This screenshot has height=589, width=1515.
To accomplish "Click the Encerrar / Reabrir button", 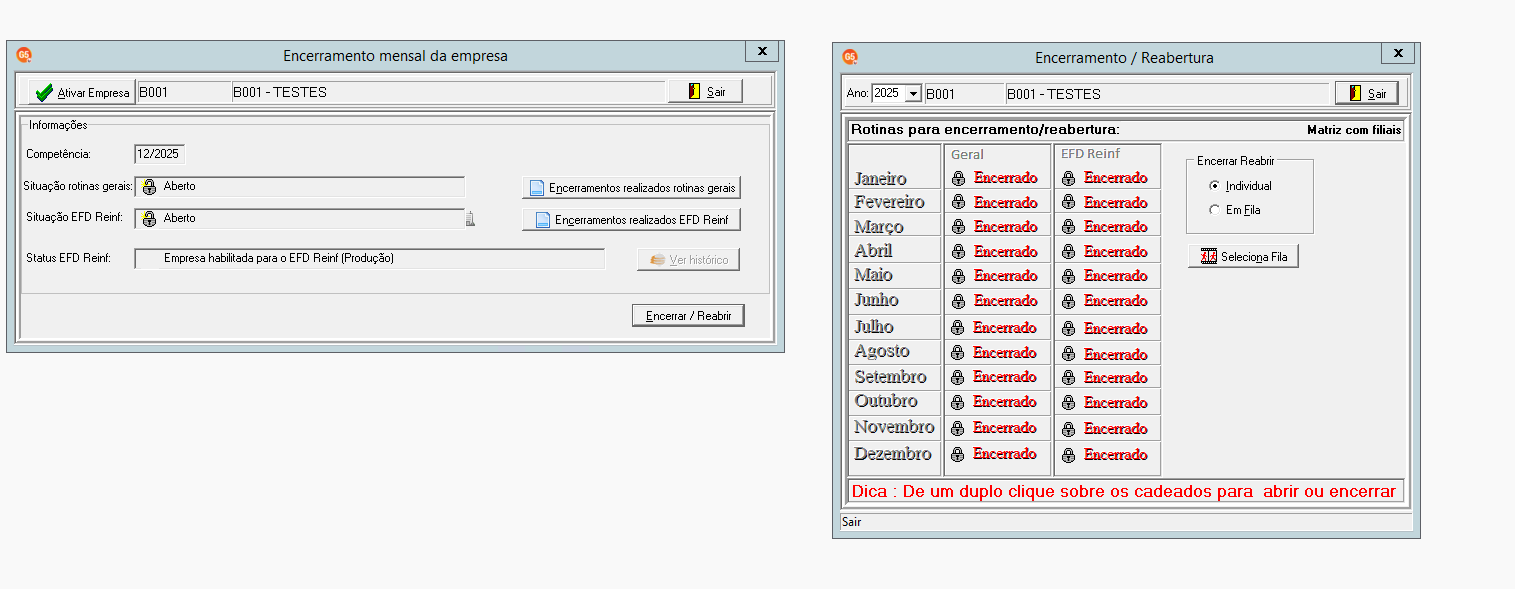I will (x=688, y=315).
